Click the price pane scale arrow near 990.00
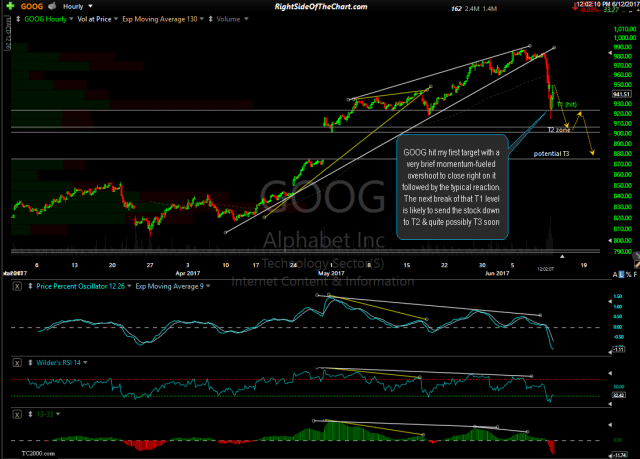The width and height of the screenshot is (640, 459). point(610,53)
